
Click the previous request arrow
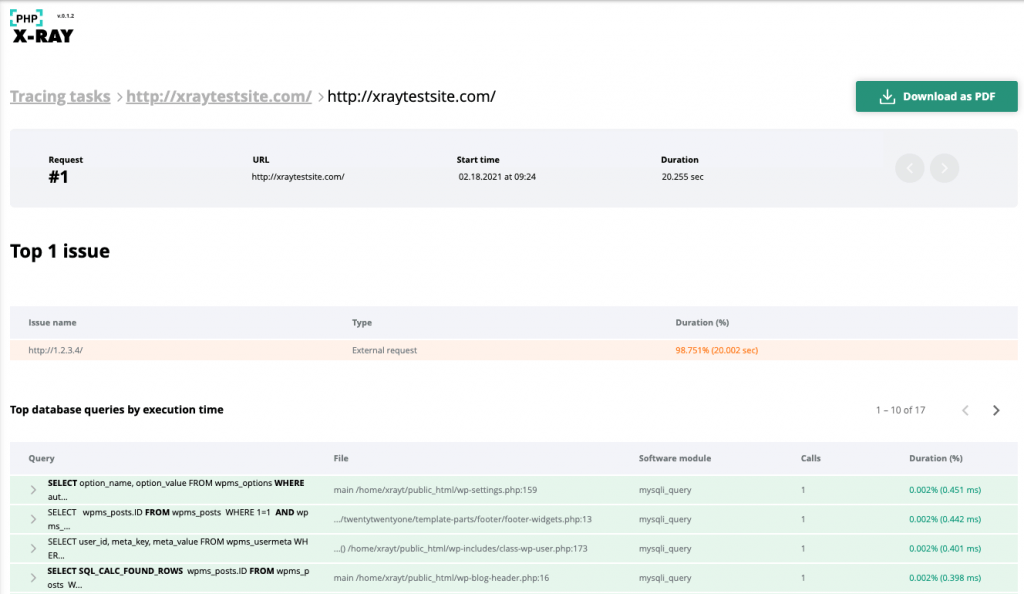point(909,168)
